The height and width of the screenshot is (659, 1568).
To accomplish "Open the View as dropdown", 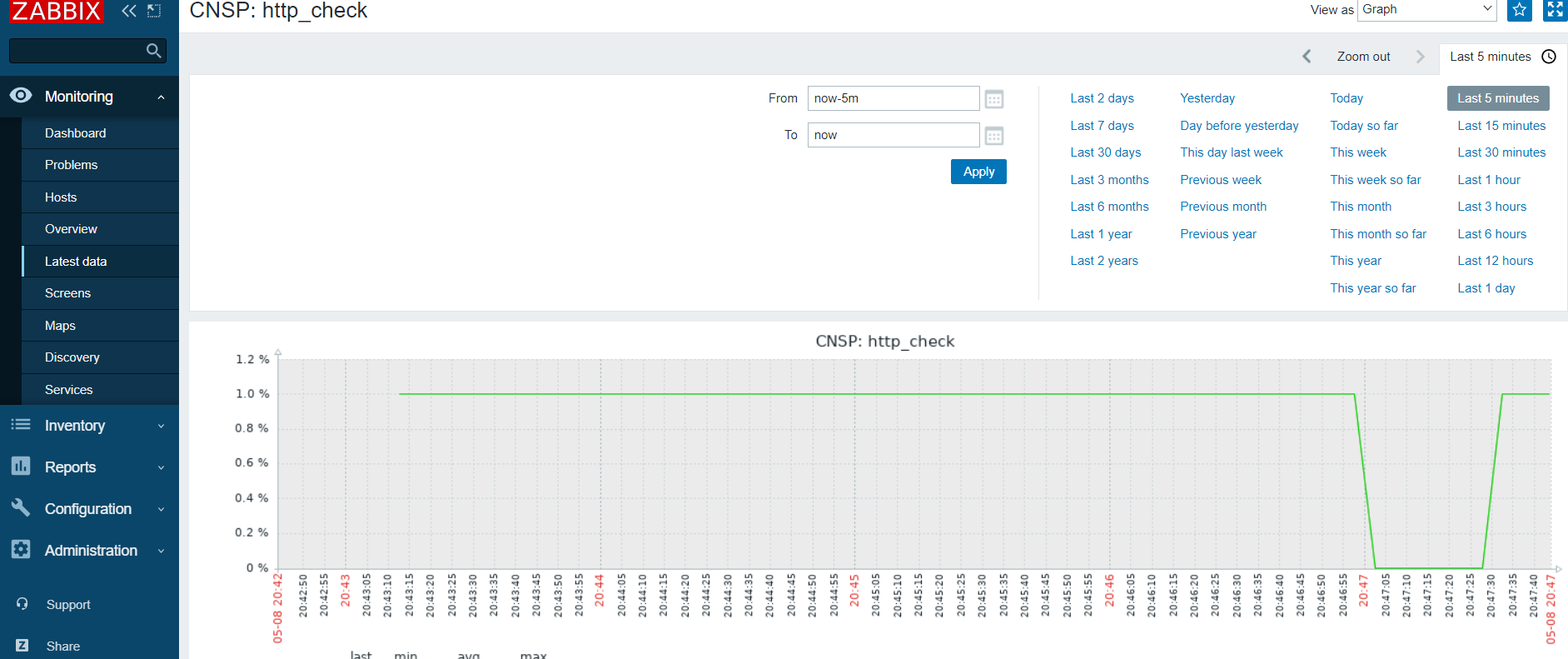I will (x=1427, y=10).
